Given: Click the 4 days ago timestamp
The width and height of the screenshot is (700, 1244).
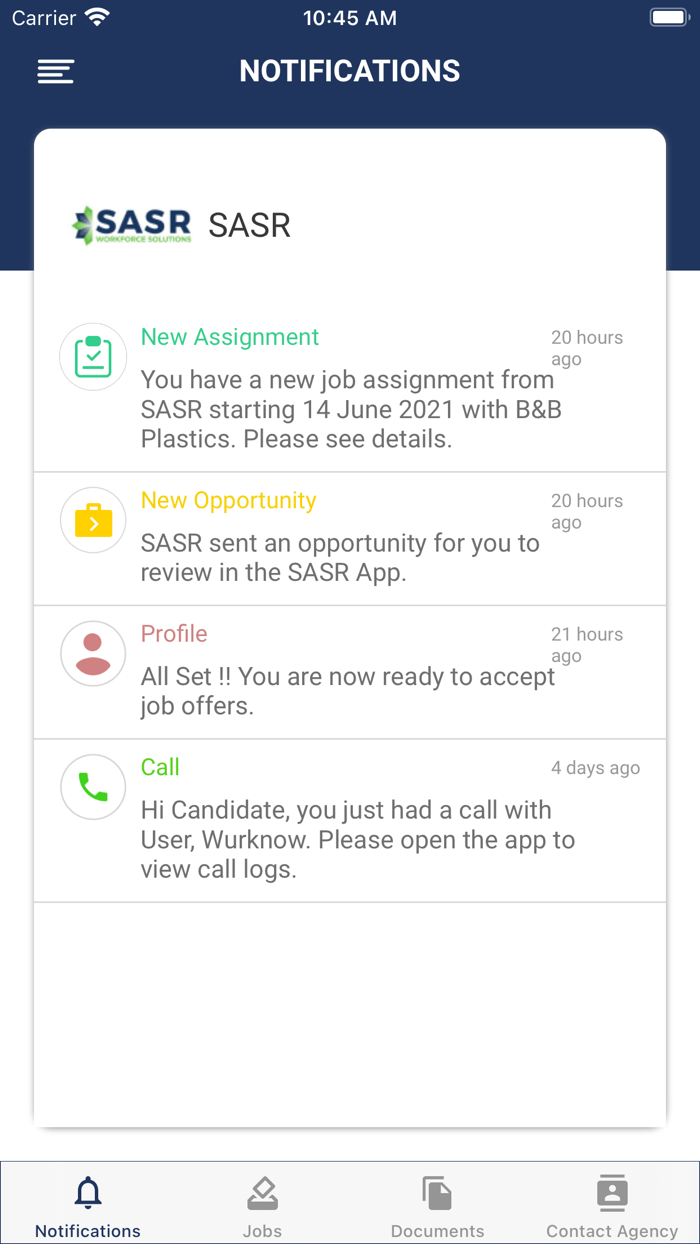Looking at the screenshot, I should (x=595, y=767).
